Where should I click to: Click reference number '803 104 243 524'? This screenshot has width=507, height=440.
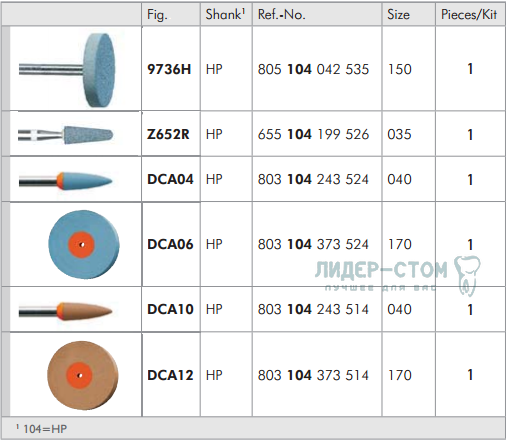point(313,179)
